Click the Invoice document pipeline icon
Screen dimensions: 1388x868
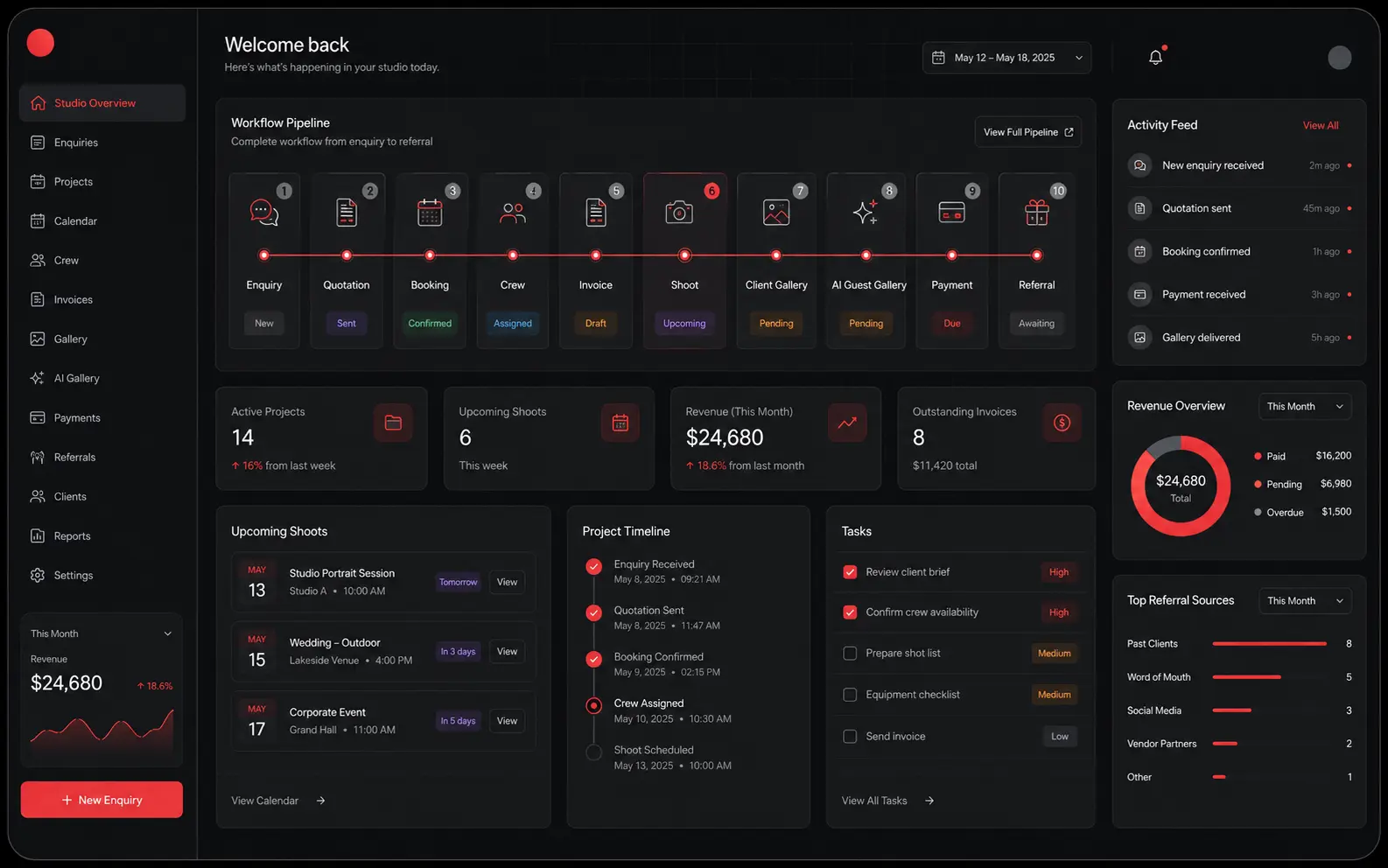(x=596, y=213)
